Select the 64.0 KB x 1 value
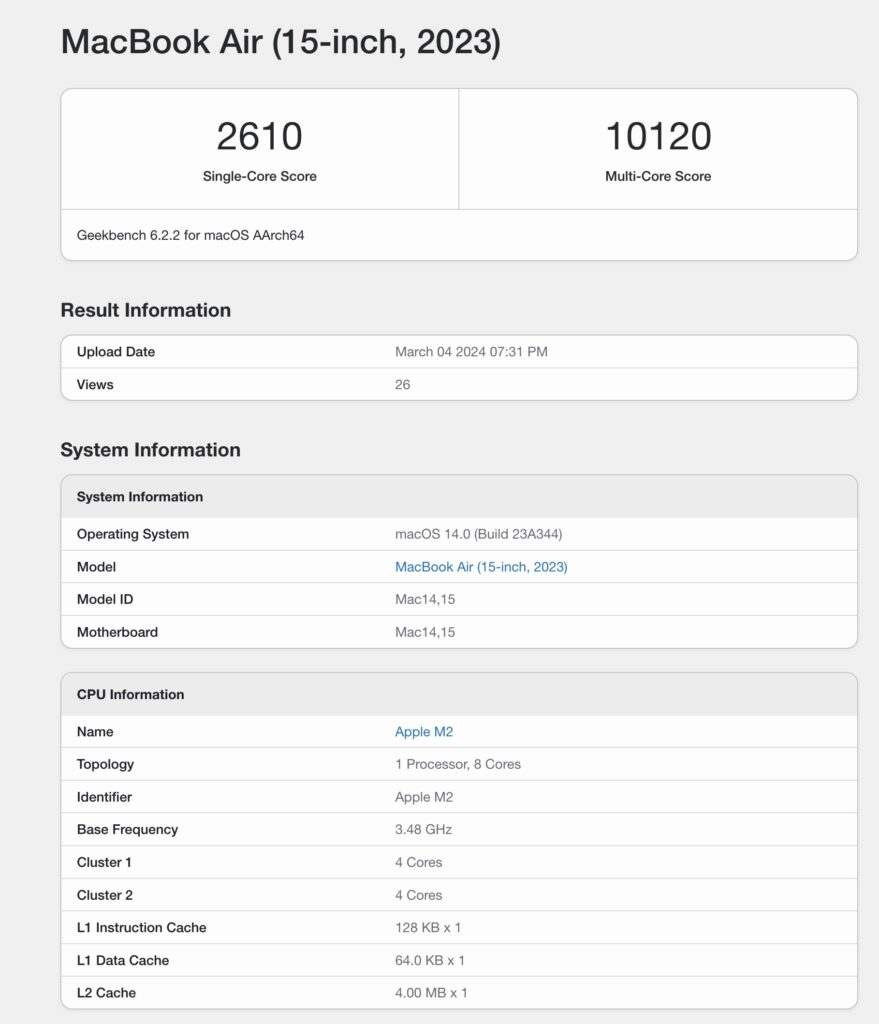This screenshot has height=1024, width=879. pos(430,960)
